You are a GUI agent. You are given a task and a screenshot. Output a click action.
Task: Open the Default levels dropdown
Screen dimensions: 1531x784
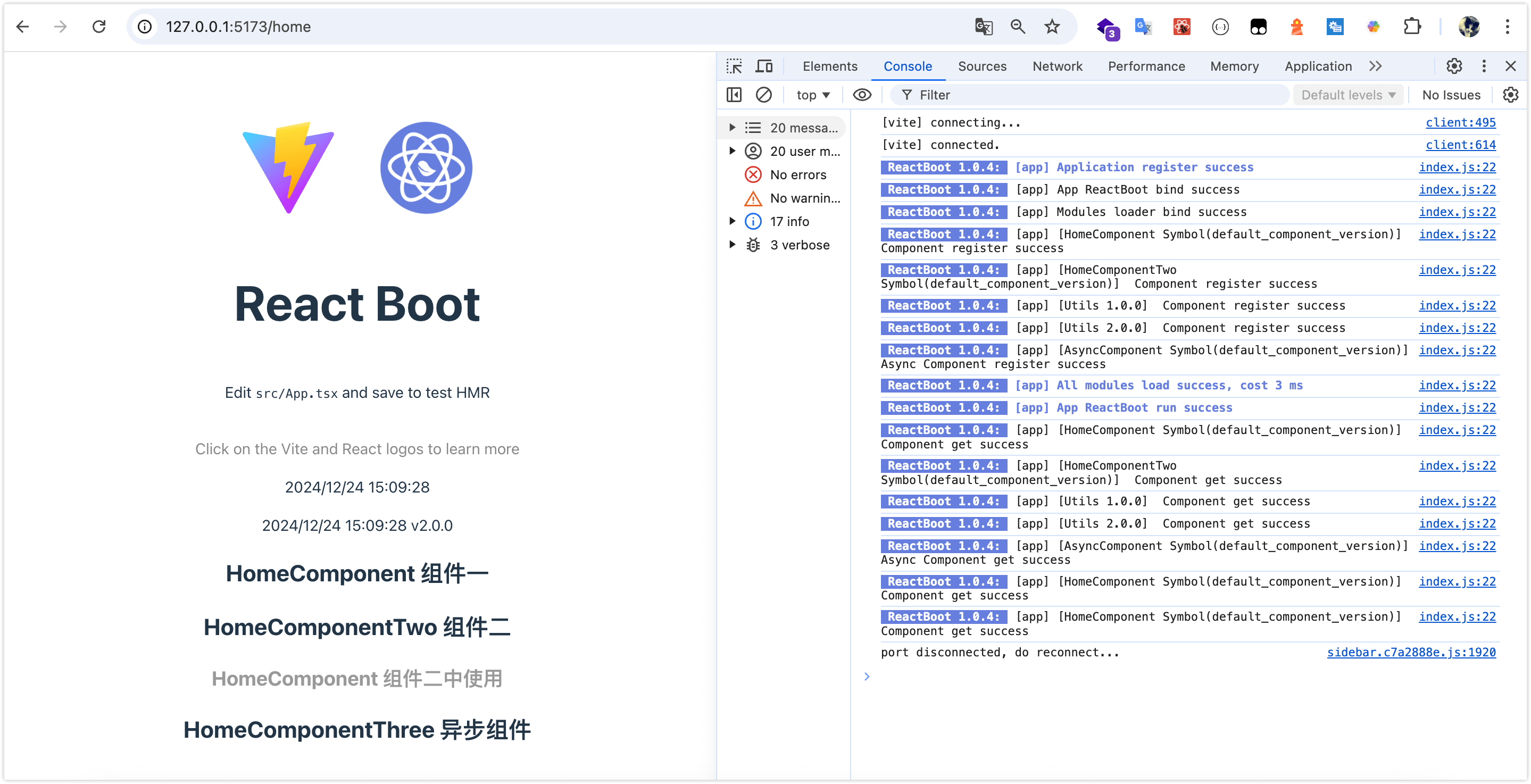tap(1348, 94)
